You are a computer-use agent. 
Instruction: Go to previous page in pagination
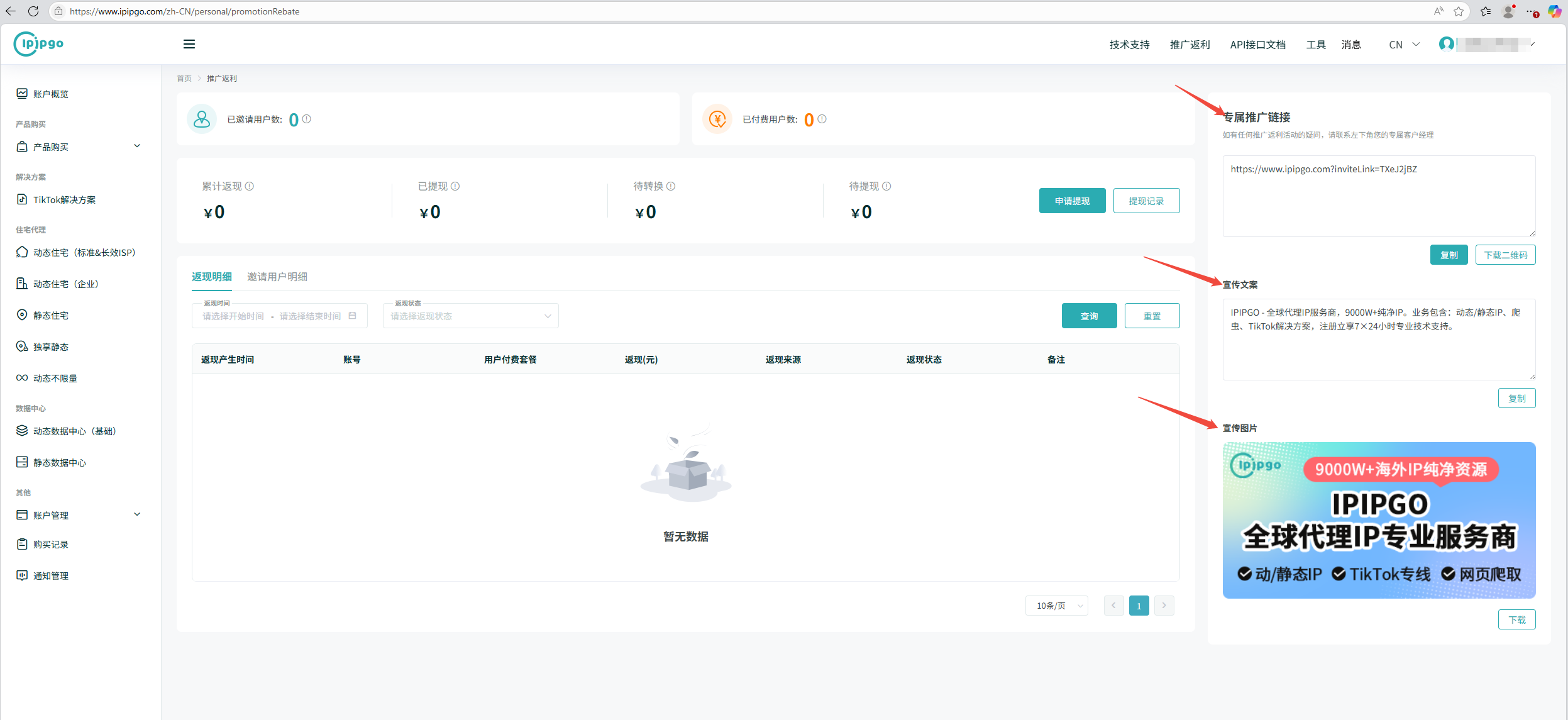(x=1113, y=606)
